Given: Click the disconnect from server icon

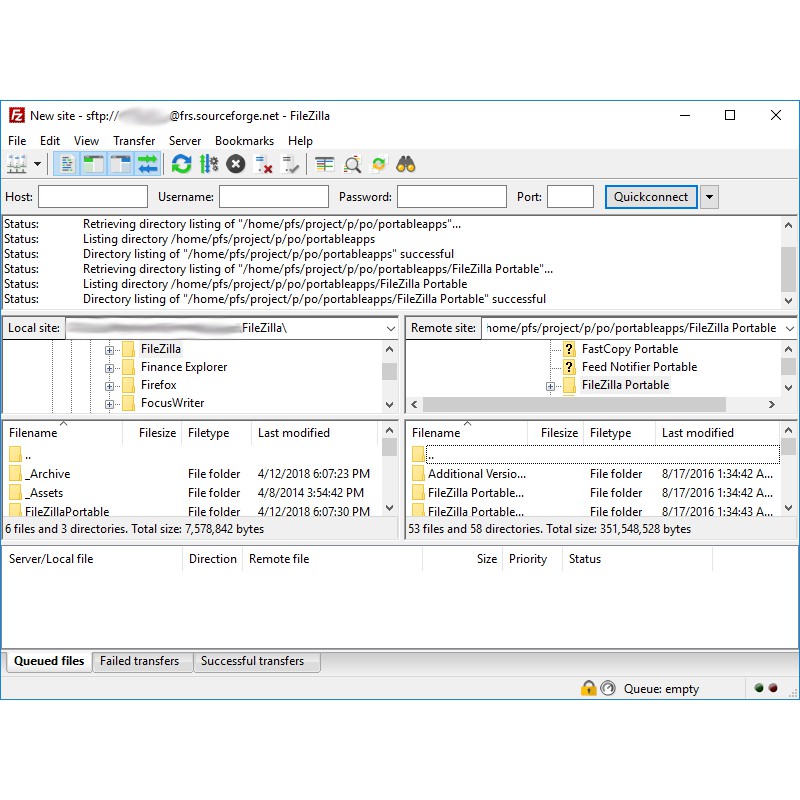Looking at the screenshot, I should point(263,164).
